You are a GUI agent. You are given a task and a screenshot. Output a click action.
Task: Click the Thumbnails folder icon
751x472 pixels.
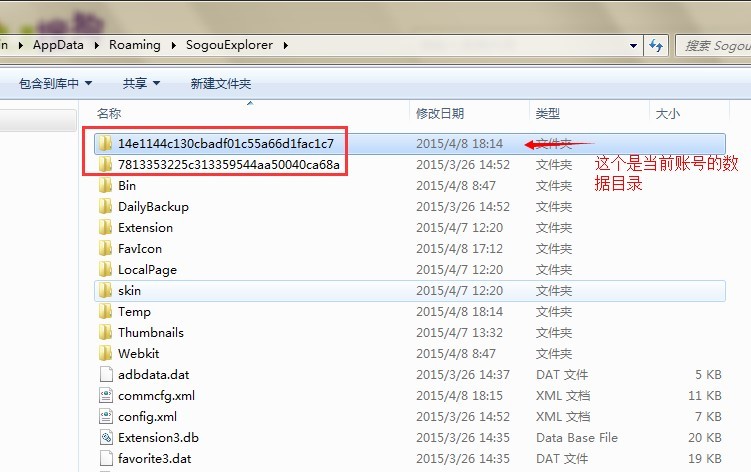coord(105,333)
